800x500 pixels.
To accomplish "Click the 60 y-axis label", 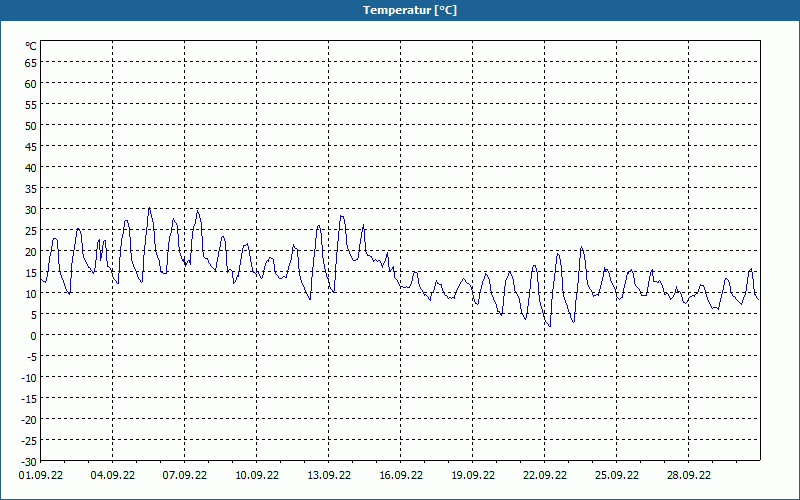I will [x=31, y=84].
